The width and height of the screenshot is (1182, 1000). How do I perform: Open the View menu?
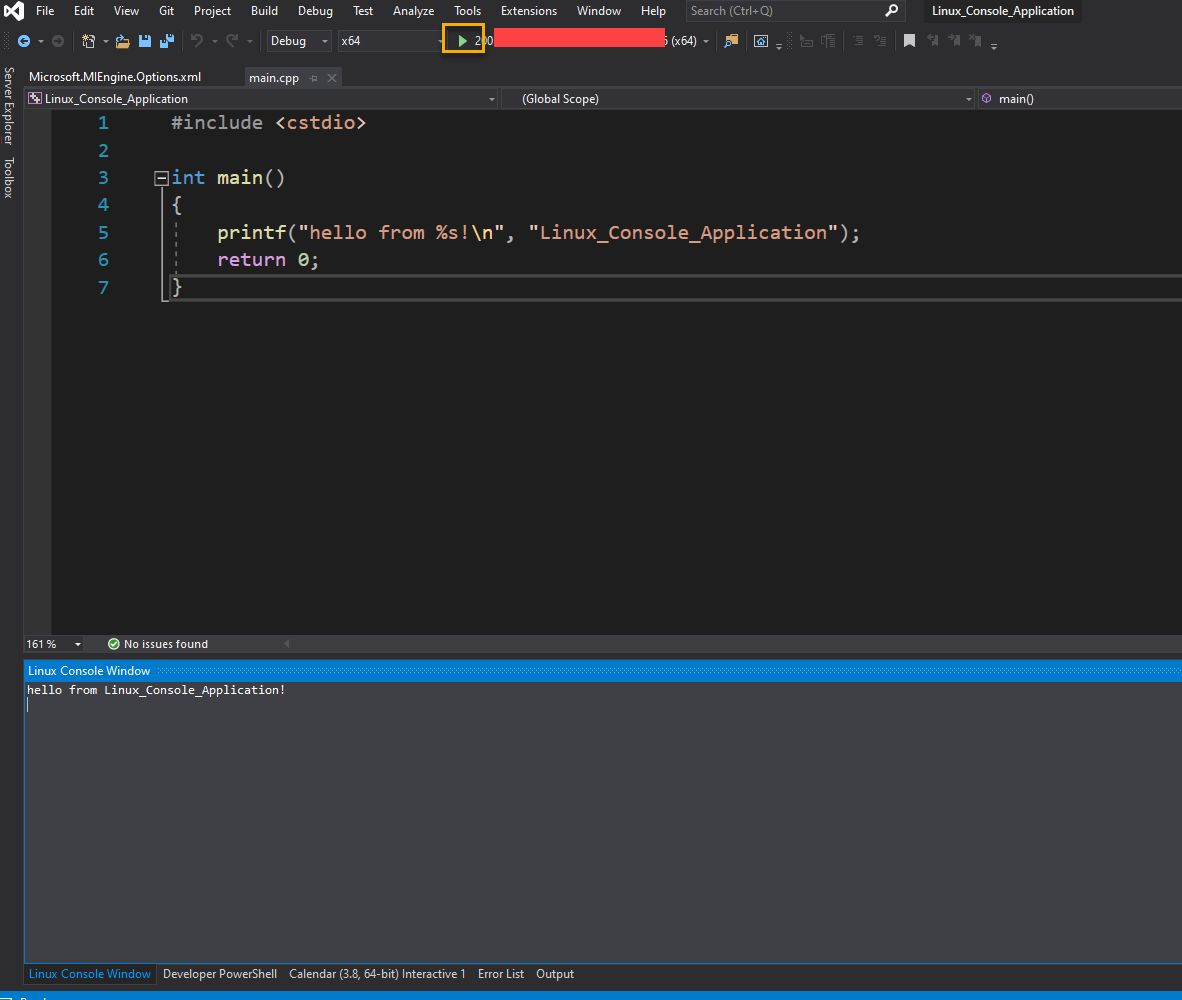point(126,11)
